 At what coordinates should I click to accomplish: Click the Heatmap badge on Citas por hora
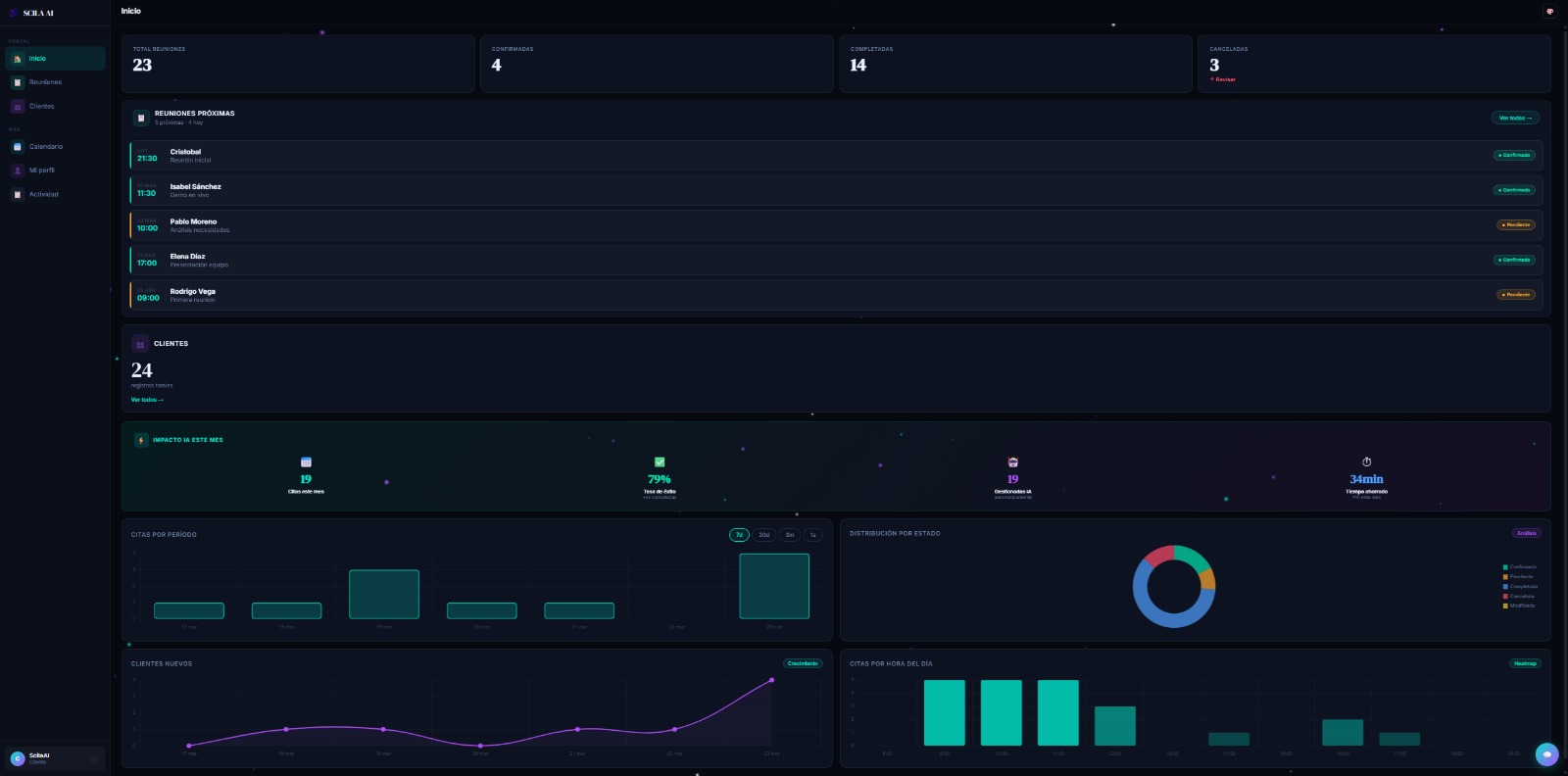point(1525,663)
